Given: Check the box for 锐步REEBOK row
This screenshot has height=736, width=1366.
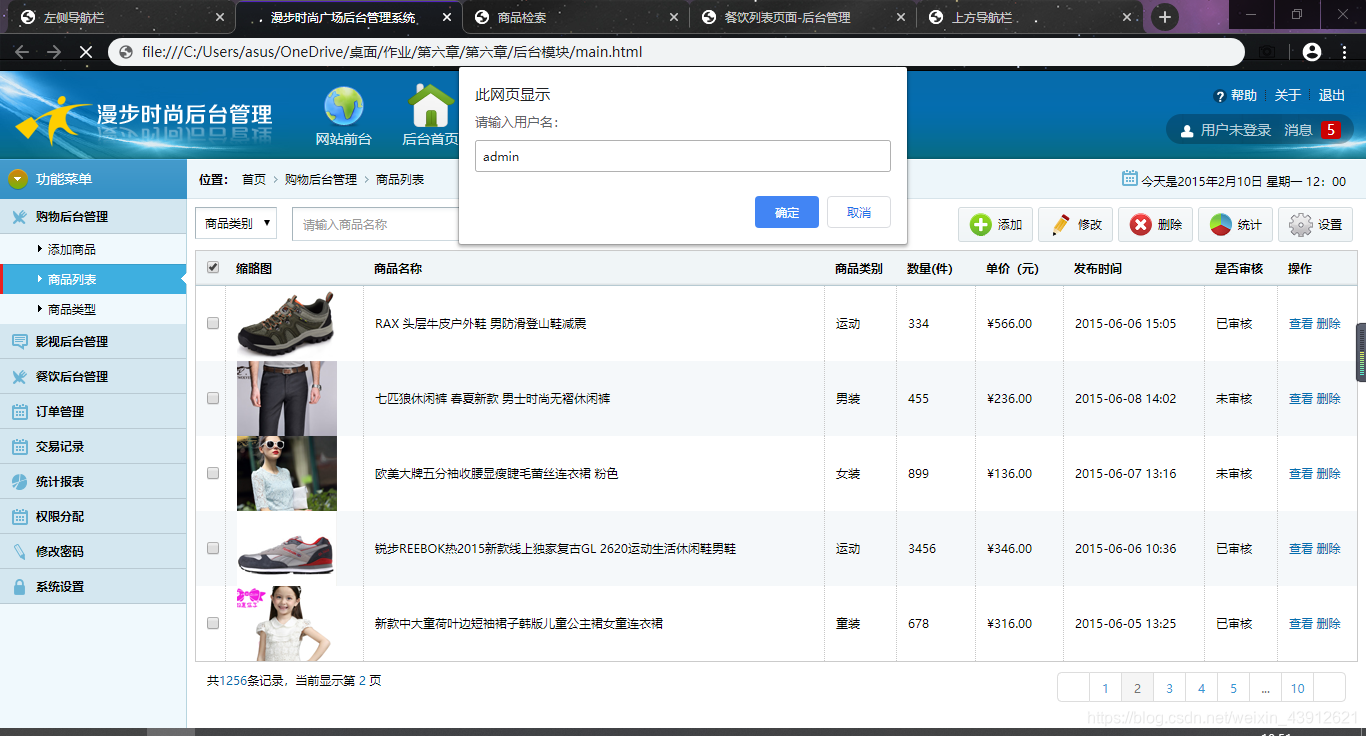Looking at the screenshot, I should [212, 548].
